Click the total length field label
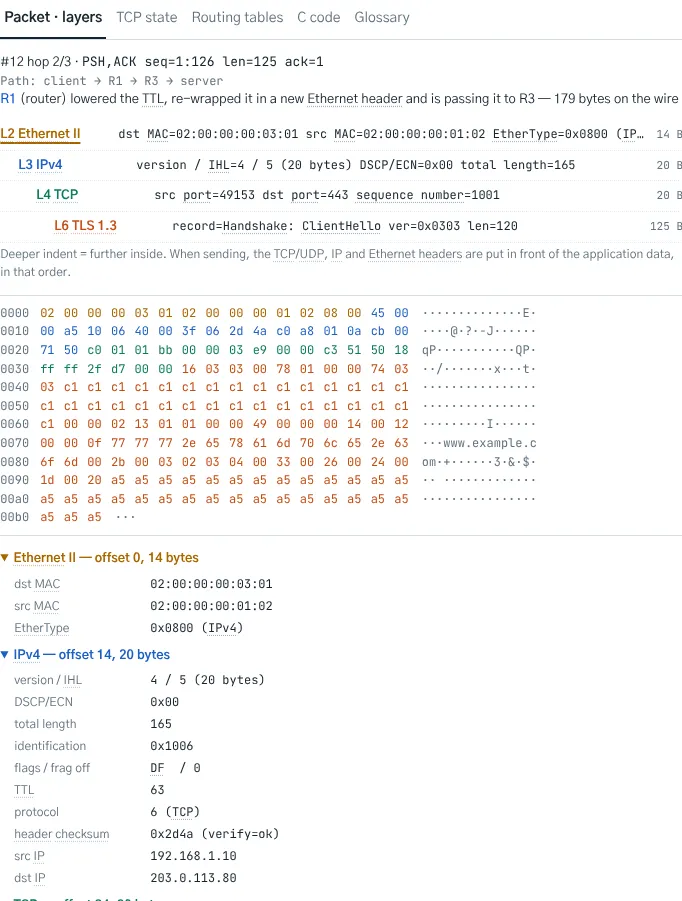 (45, 724)
